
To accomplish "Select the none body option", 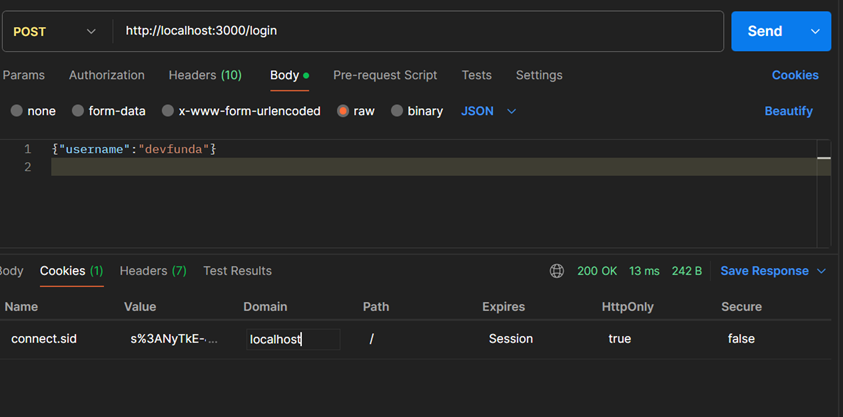I will point(17,111).
